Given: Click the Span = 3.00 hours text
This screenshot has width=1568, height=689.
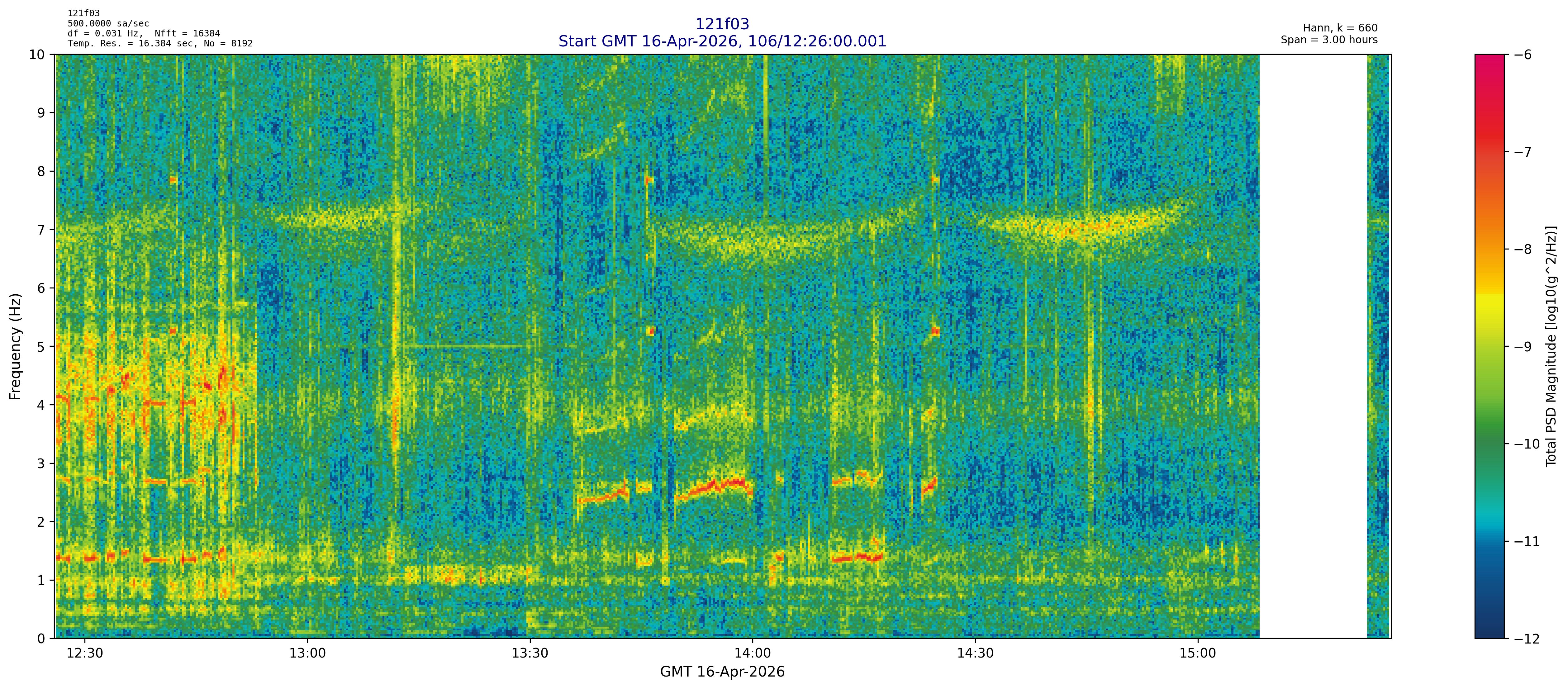Looking at the screenshot, I should click(x=1329, y=40).
